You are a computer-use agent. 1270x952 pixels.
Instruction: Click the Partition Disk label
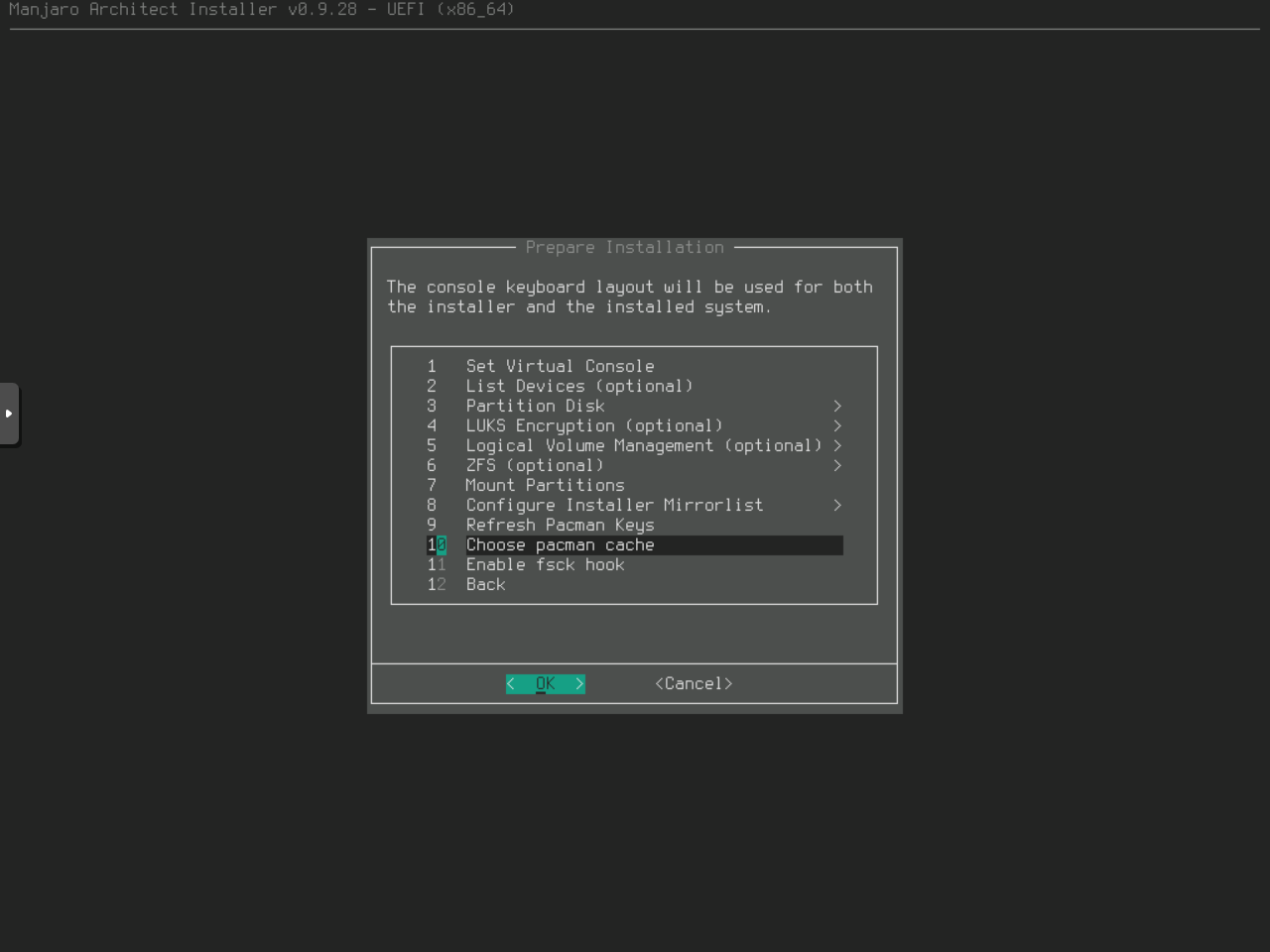[535, 406]
